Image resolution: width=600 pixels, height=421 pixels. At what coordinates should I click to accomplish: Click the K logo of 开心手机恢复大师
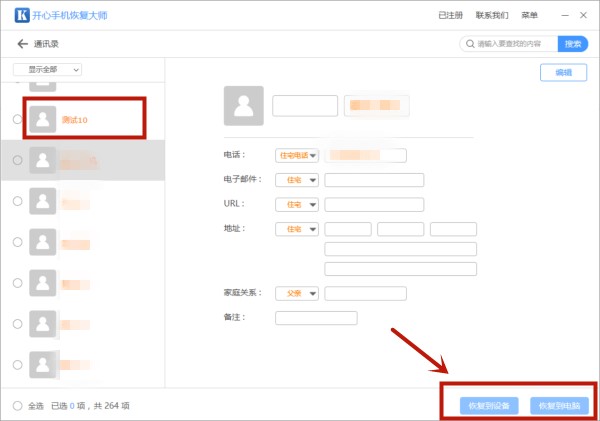[x=22, y=15]
